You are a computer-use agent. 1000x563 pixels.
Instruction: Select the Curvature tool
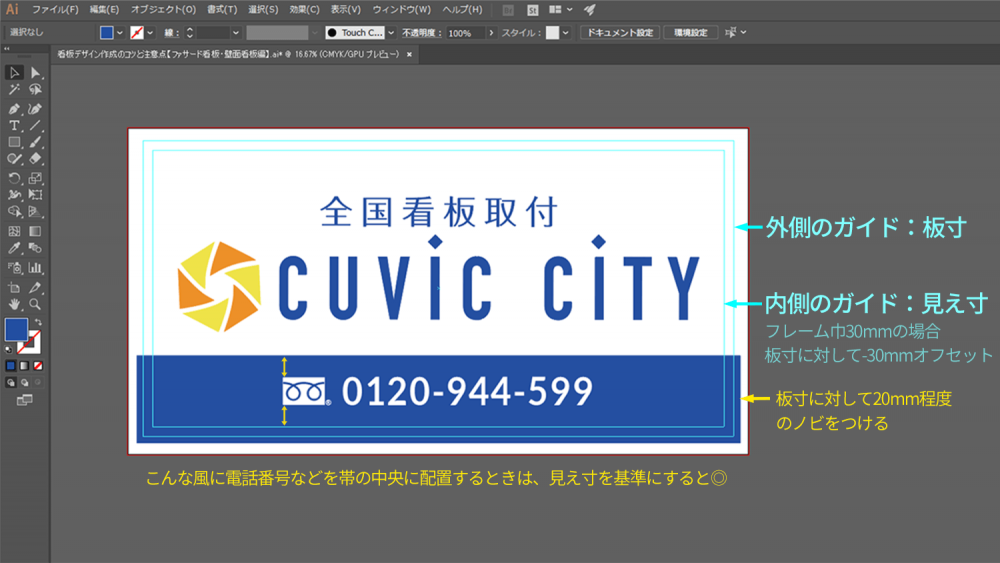[35, 109]
